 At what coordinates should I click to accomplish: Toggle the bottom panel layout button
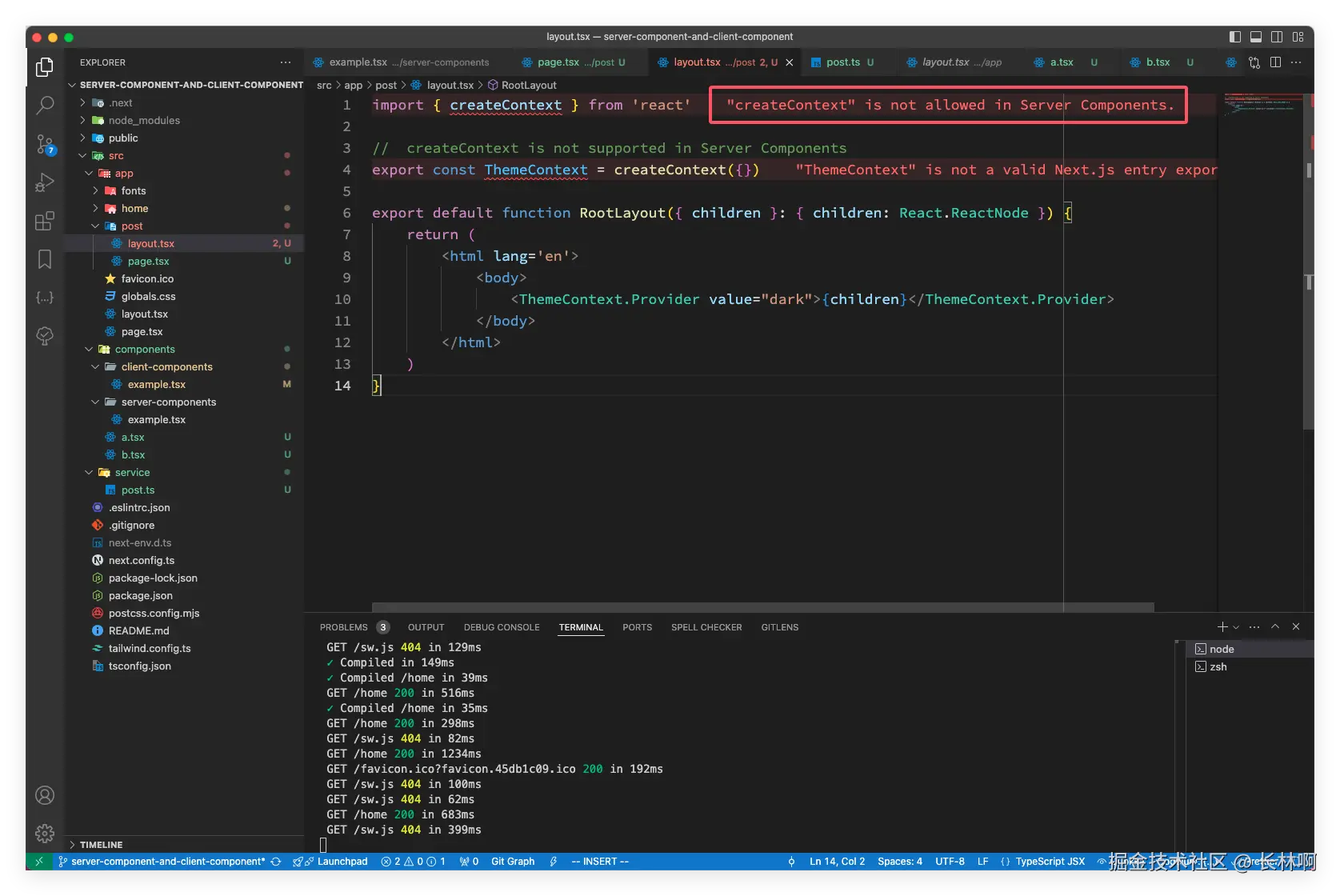tap(1256, 37)
